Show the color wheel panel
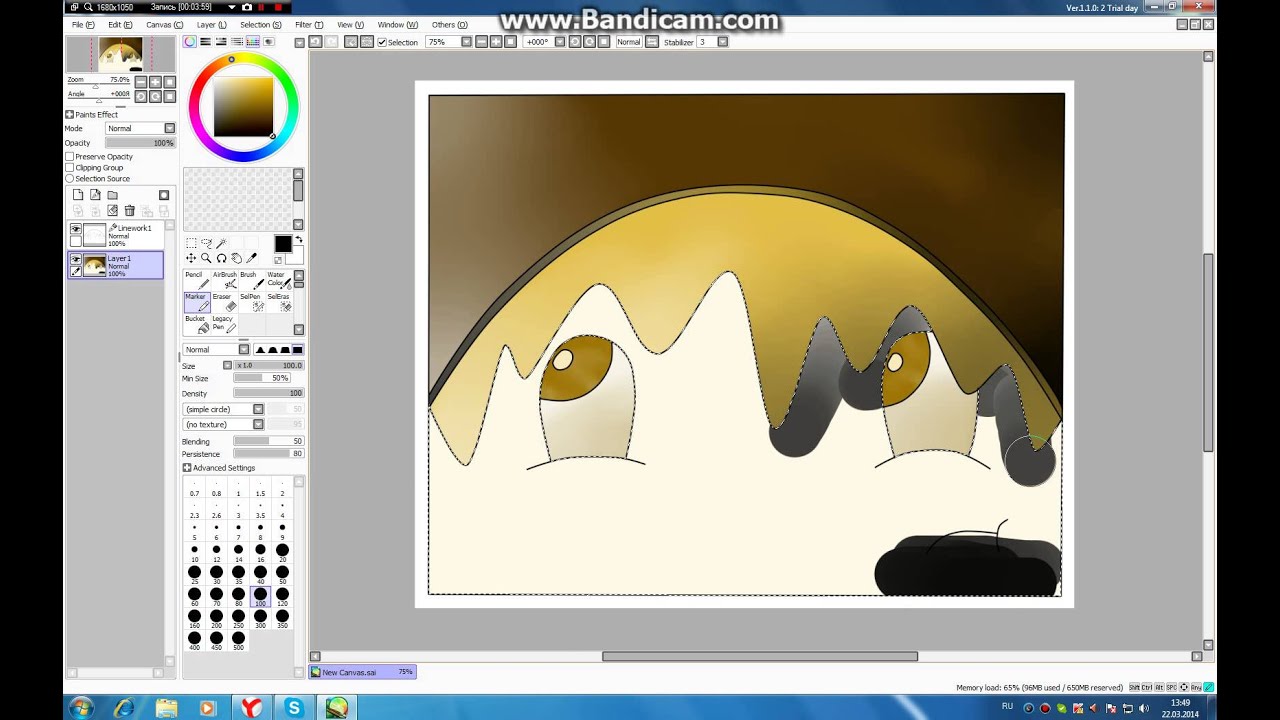Viewport: 1280px width, 720px height. [189, 42]
